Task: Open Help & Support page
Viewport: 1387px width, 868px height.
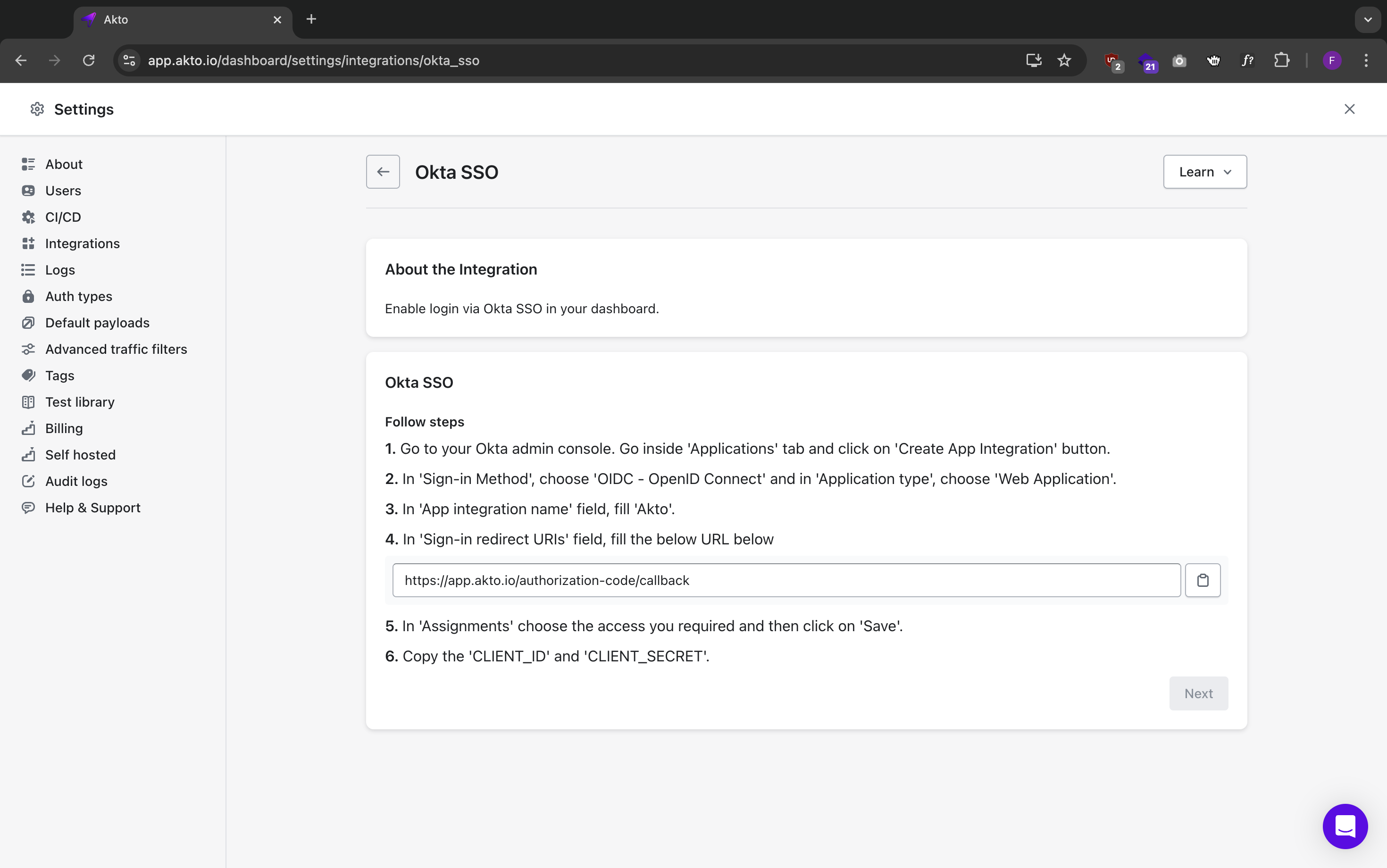Action: click(92, 508)
